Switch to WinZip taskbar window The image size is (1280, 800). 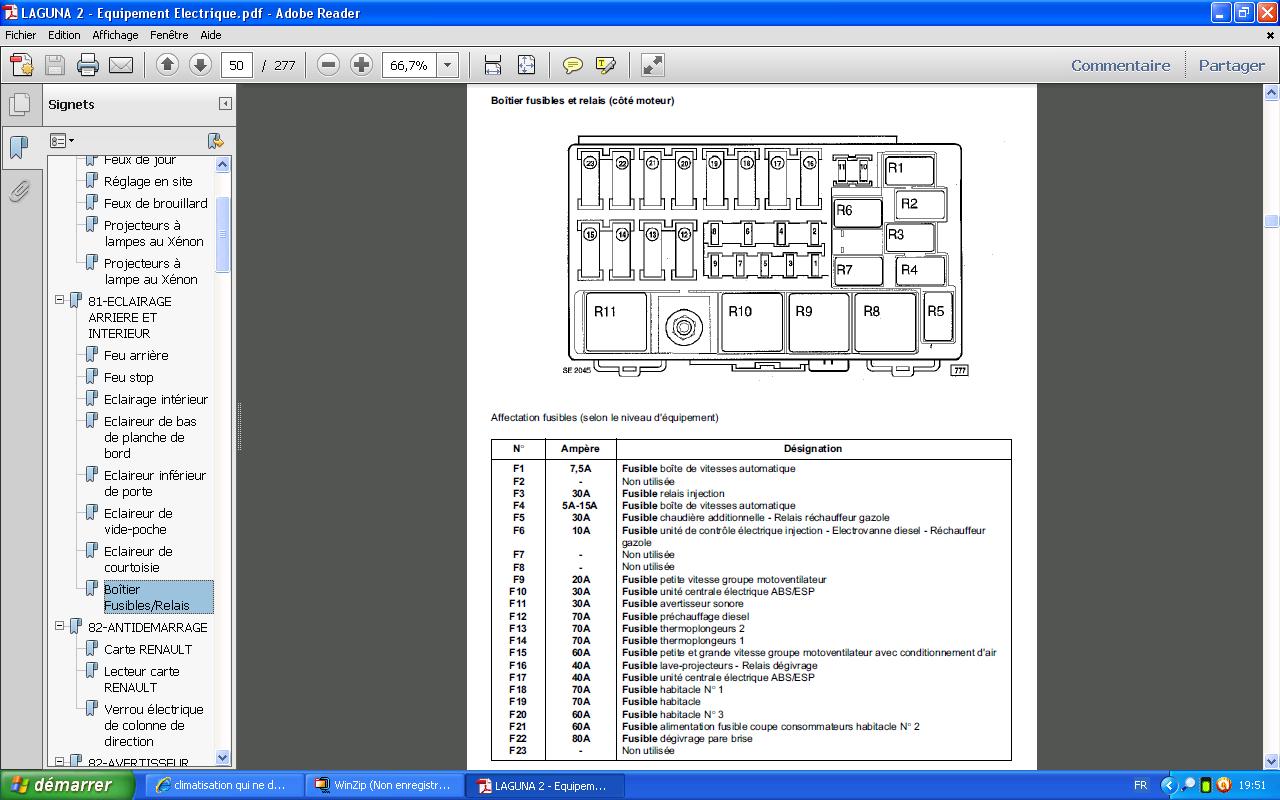(x=386, y=785)
